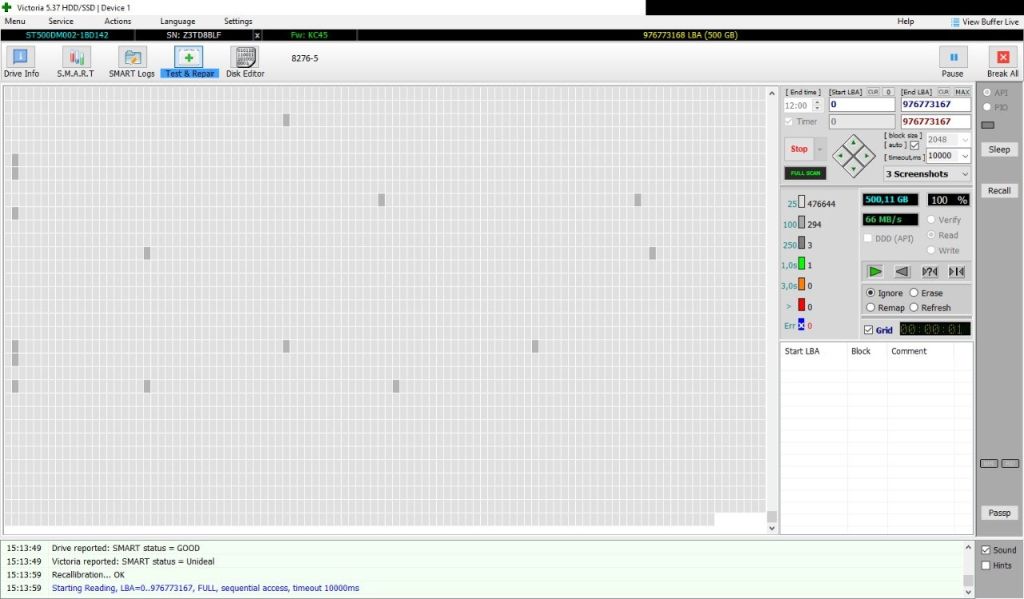This screenshot has width=1024, height=599.
Task: Open the Menu menu
Action: click(15, 21)
